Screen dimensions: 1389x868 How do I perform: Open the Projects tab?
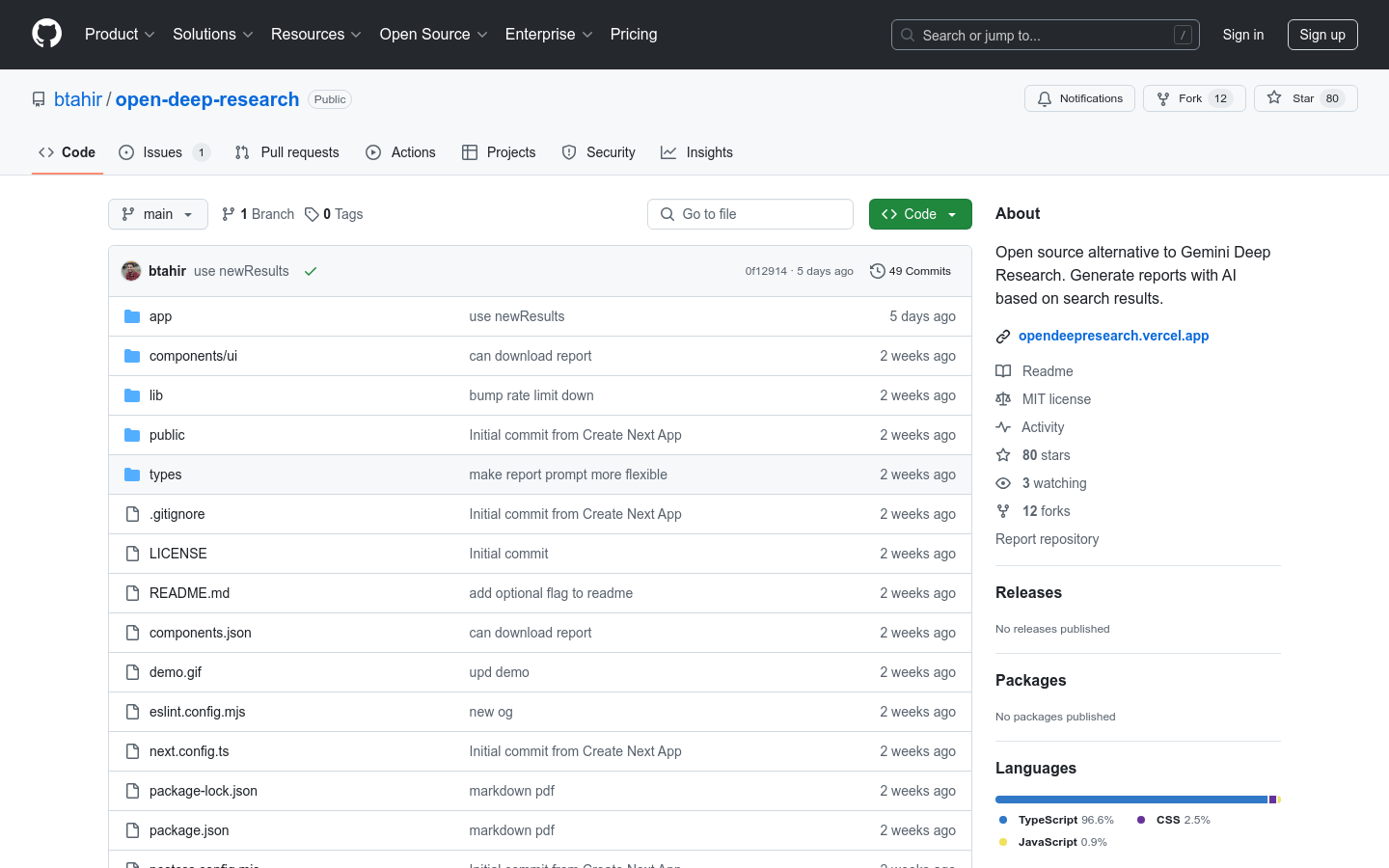pos(499,152)
